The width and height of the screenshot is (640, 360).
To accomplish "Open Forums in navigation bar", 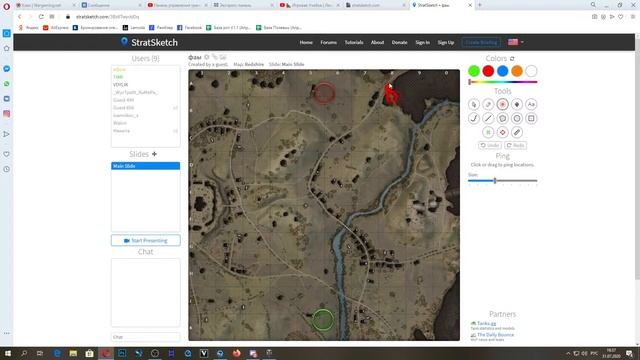I will pyautogui.click(x=329, y=42).
